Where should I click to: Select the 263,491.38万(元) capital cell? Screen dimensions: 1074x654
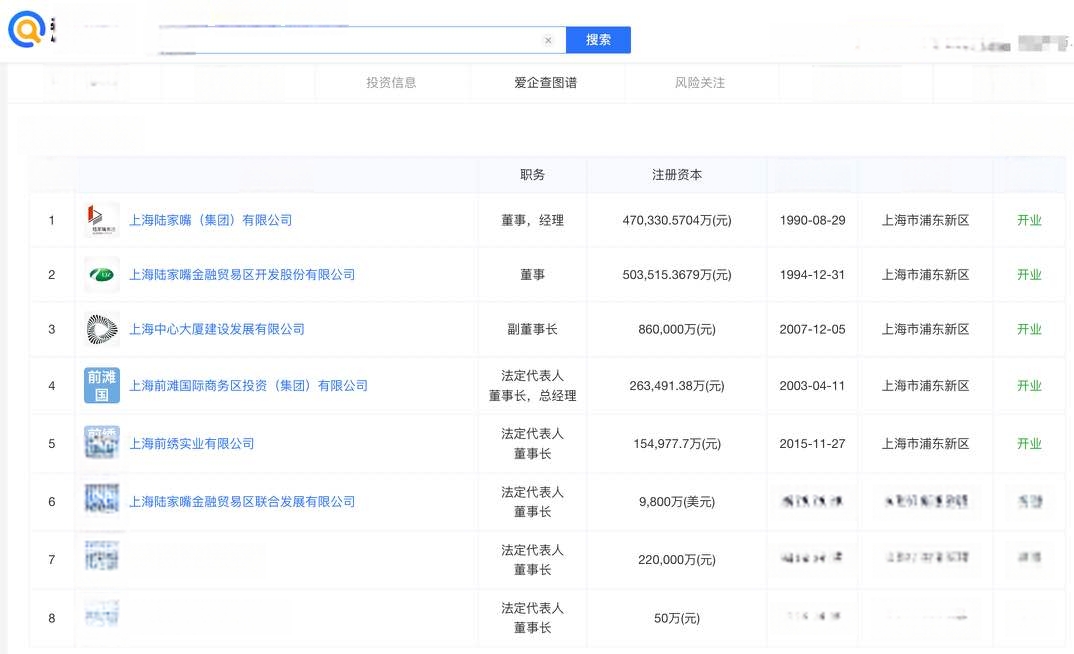click(x=677, y=386)
